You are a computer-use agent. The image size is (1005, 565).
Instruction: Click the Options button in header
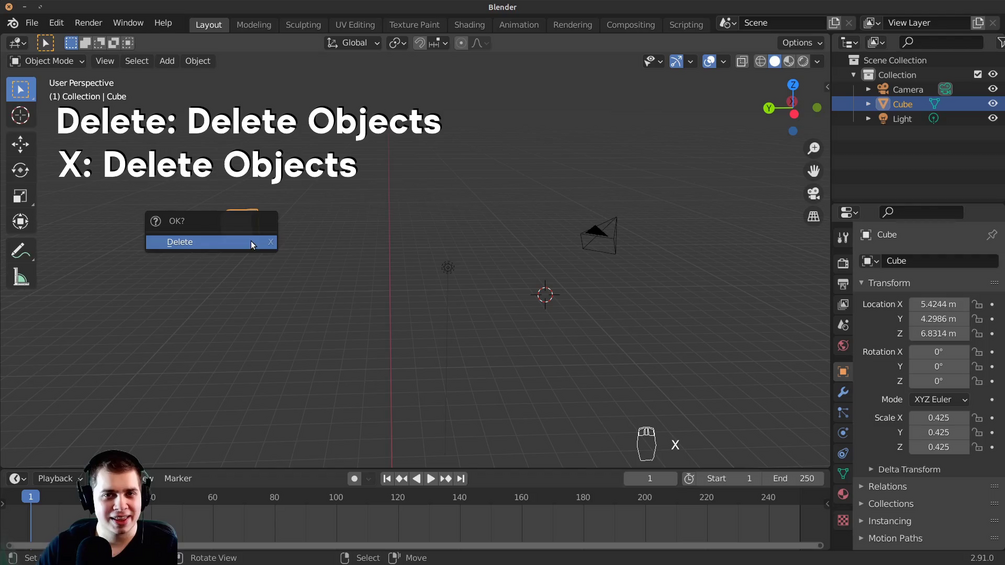[x=802, y=43]
